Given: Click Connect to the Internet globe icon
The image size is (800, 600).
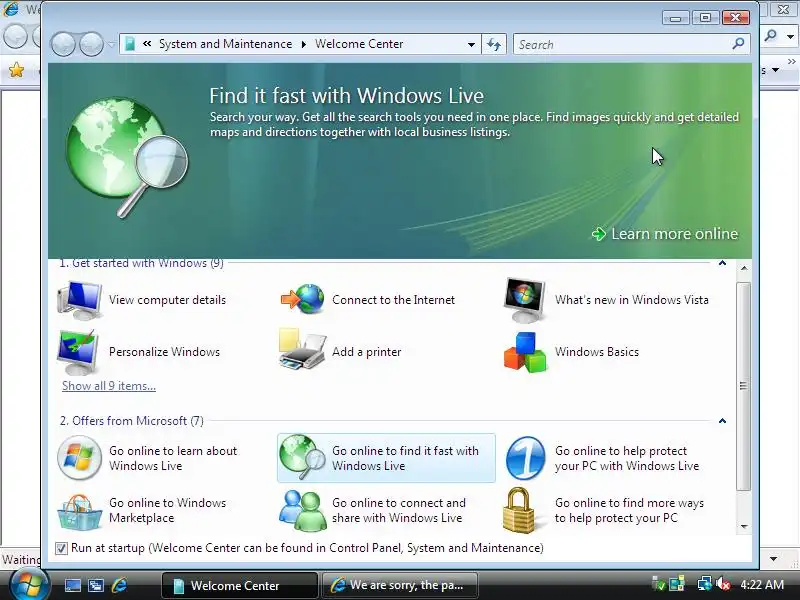Looking at the screenshot, I should coord(303,299).
